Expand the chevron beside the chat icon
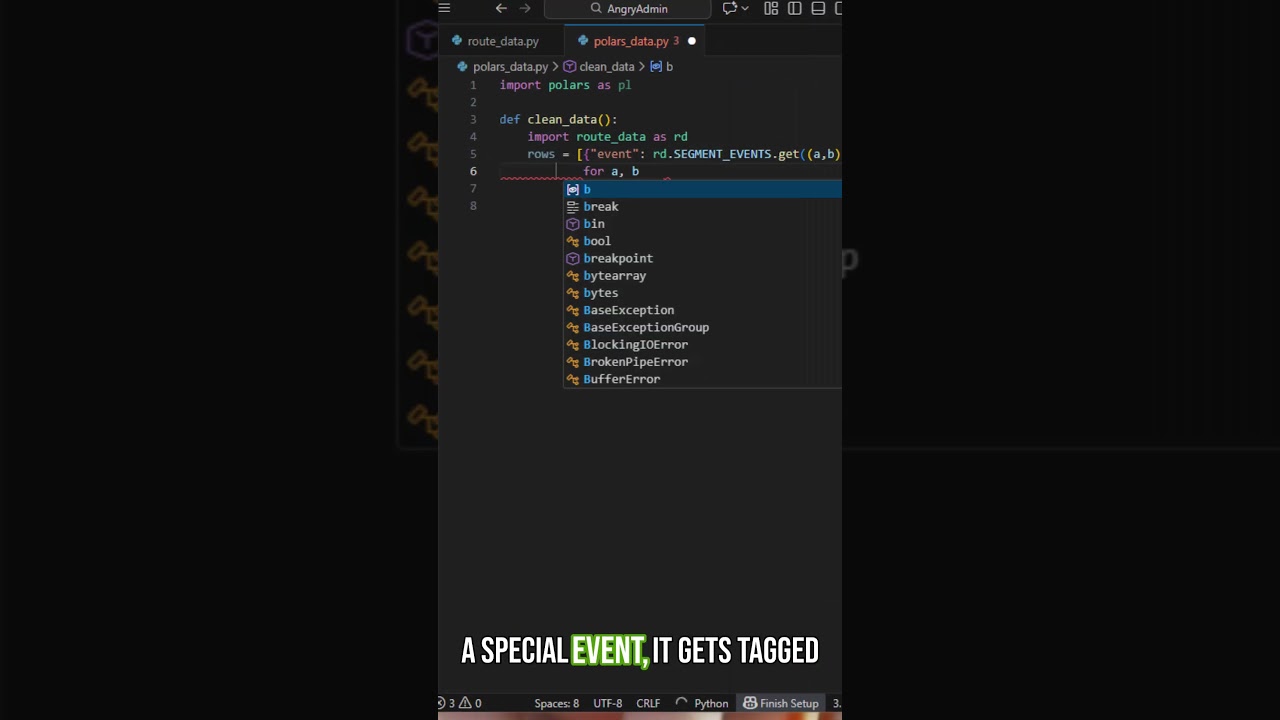1280x720 pixels. point(745,8)
